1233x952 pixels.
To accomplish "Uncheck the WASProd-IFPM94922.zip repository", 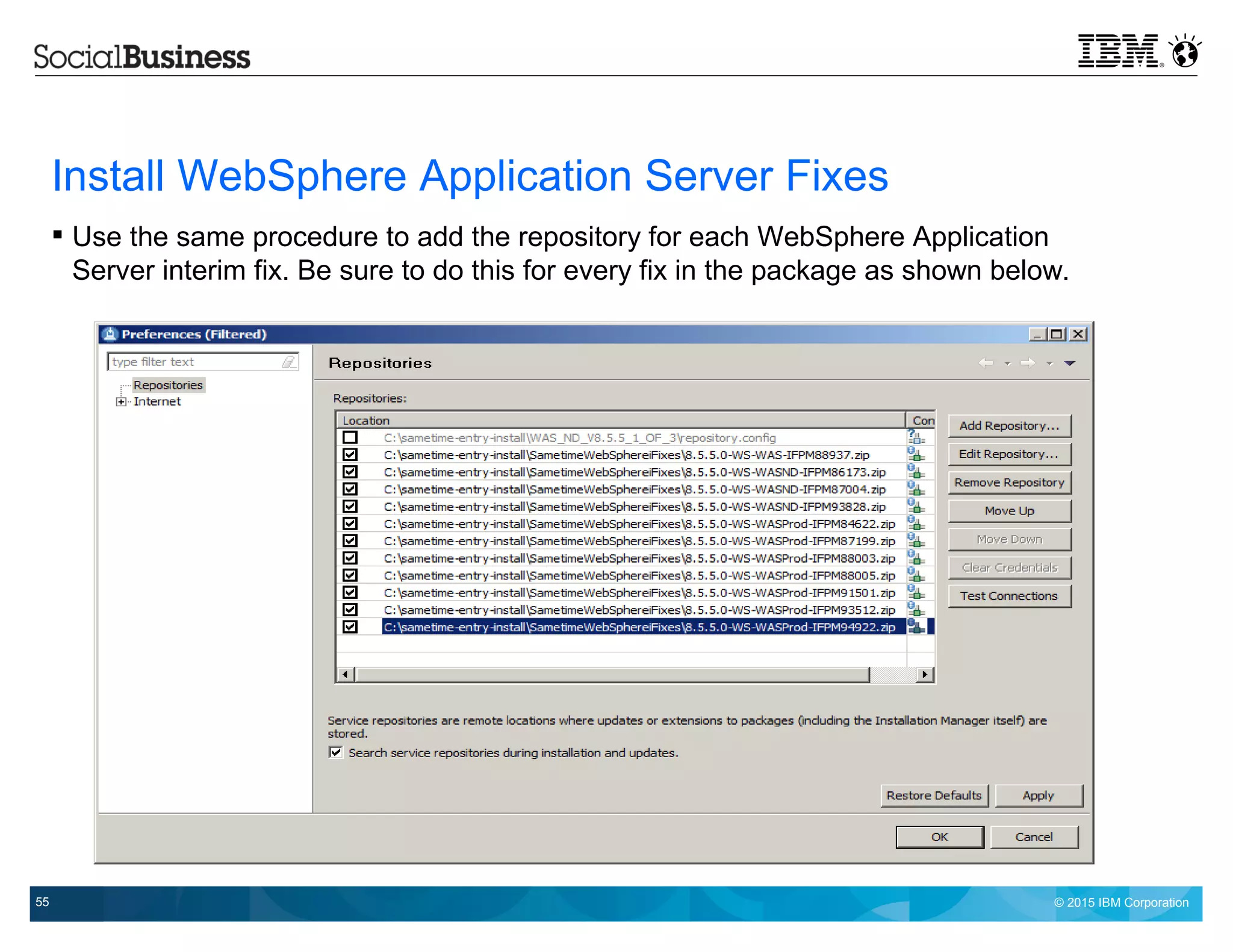I will [x=350, y=627].
